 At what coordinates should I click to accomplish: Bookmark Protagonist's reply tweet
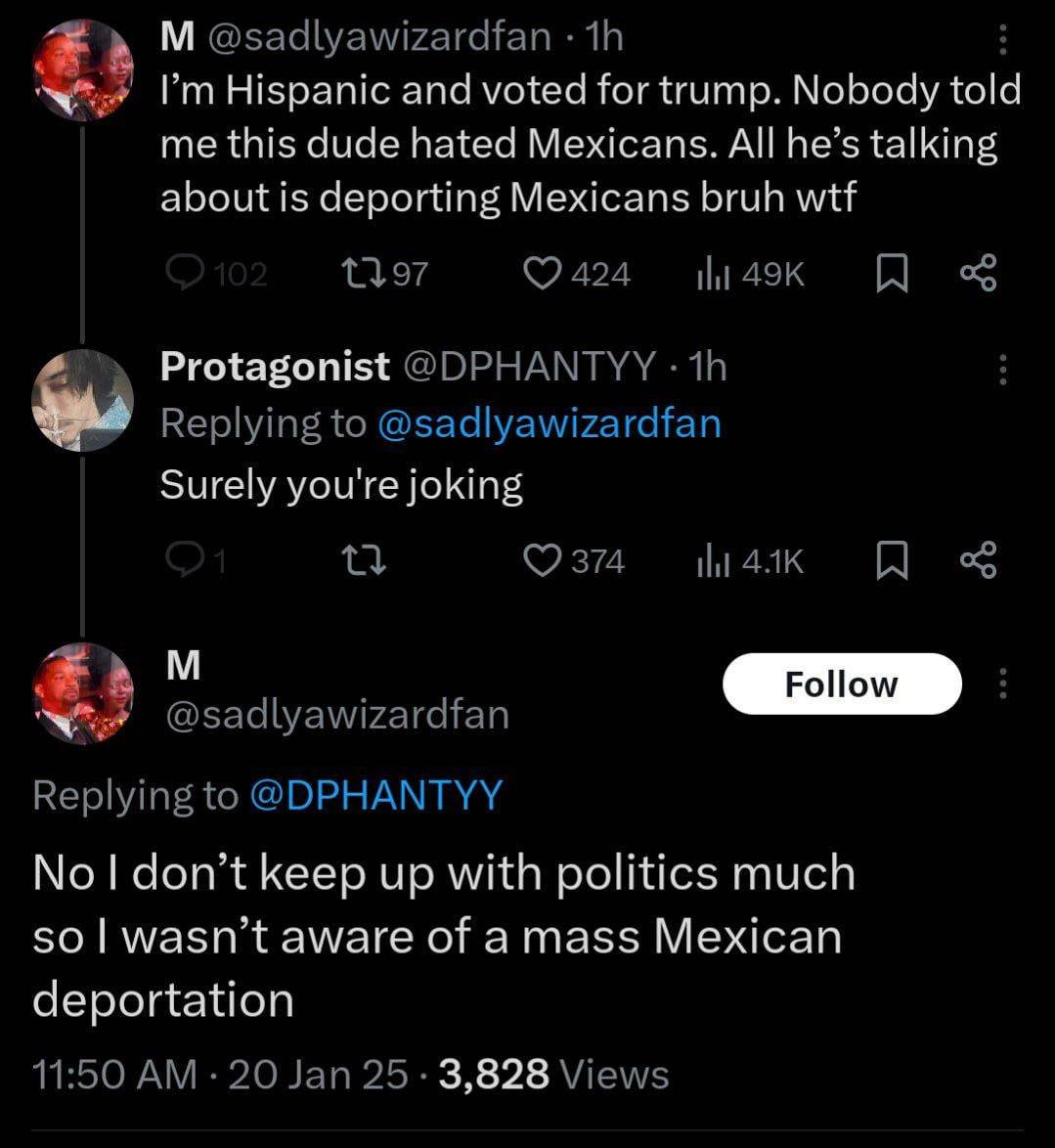tap(890, 560)
